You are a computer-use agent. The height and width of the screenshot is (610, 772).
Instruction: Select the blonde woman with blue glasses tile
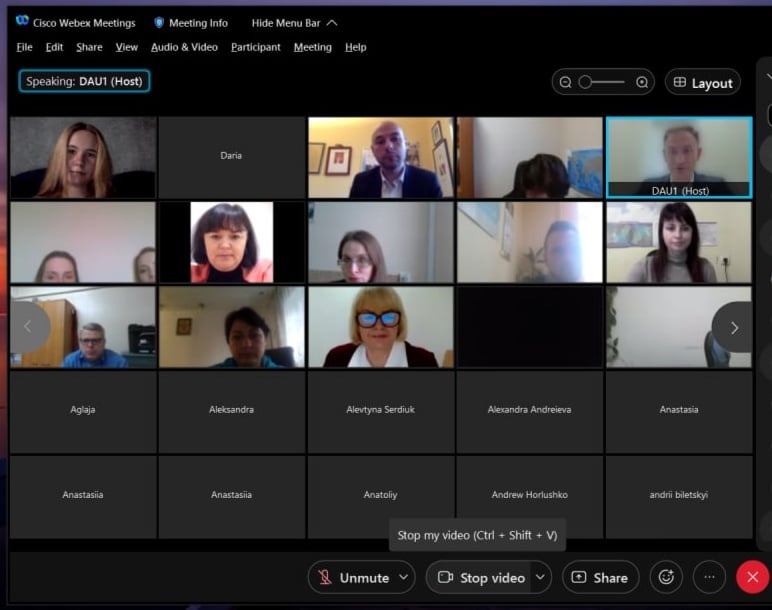(x=381, y=327)
